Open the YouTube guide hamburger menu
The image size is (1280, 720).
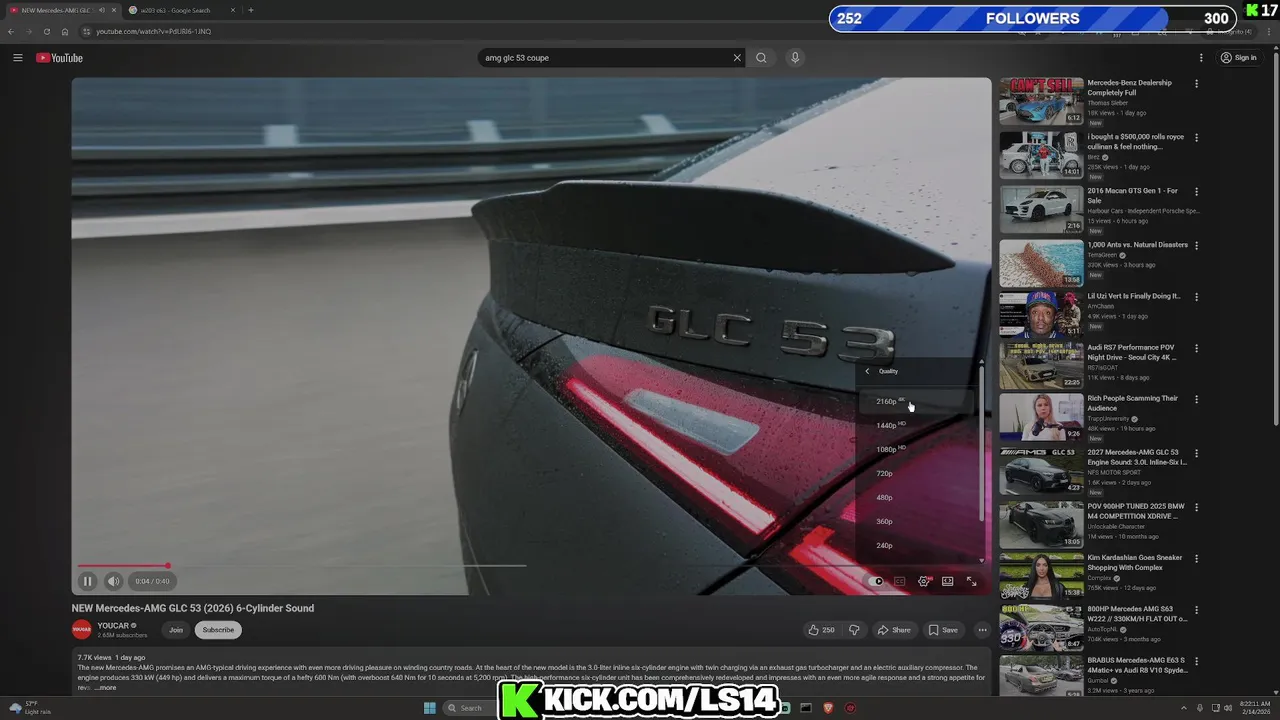(x=17, y=58)
